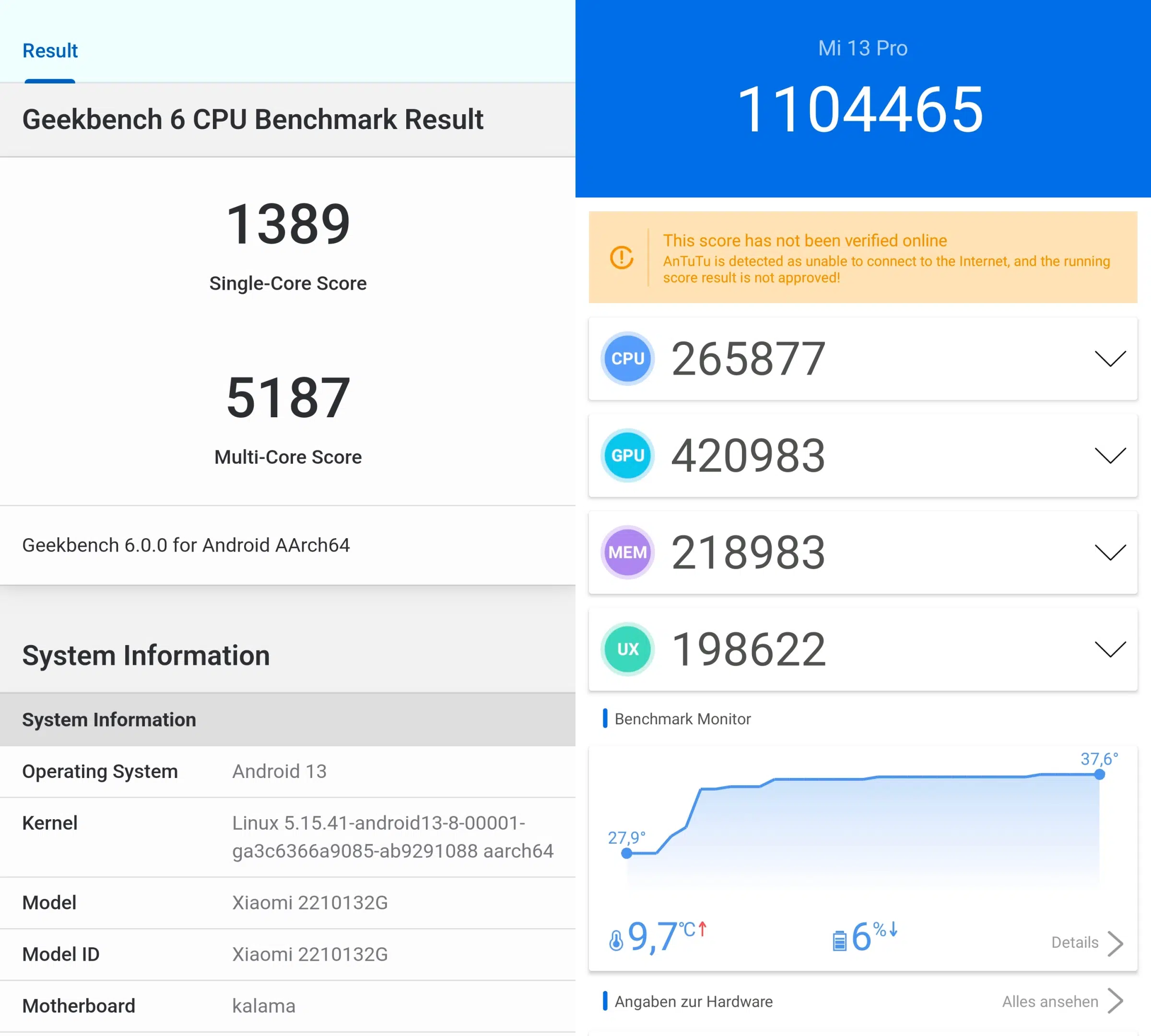
Task: Select the single-core score 1389
Action: point(288,224)
